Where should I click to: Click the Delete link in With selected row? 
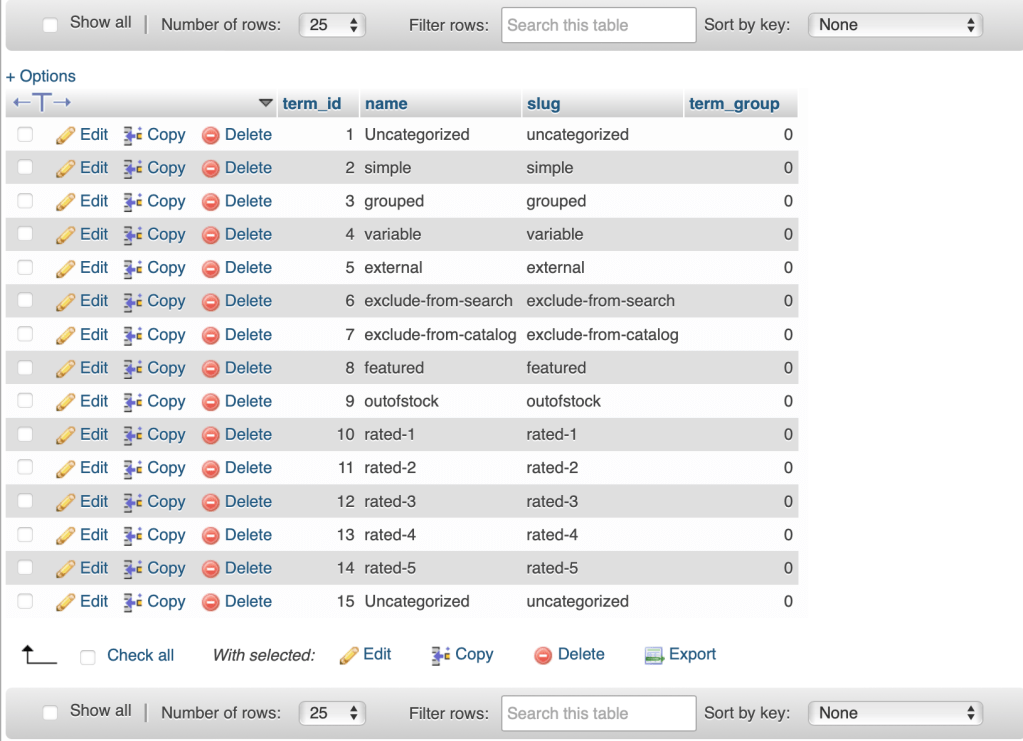pos(579,654)
